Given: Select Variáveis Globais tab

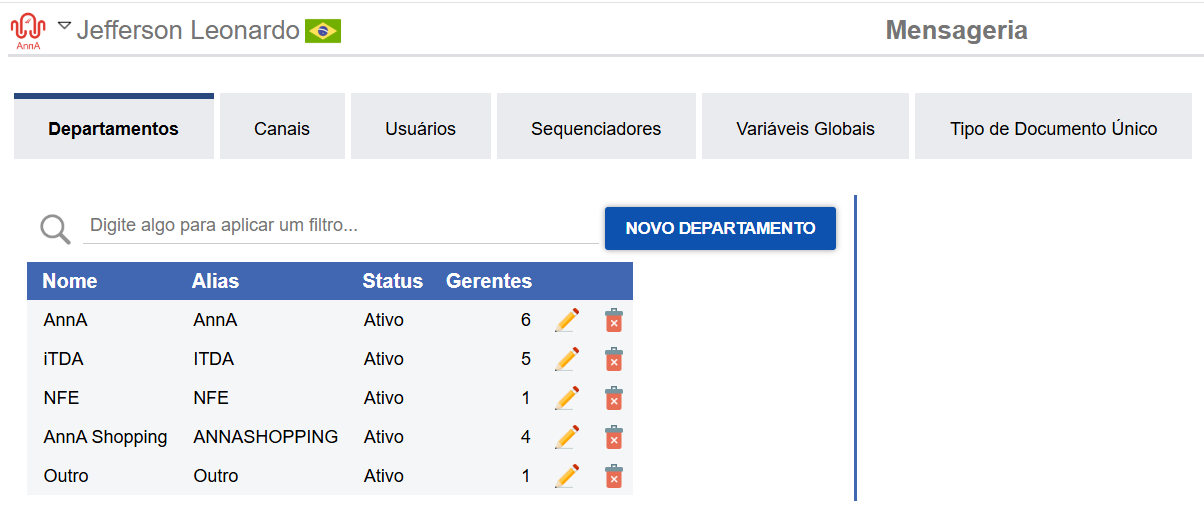Looking at the screenshot, I should pos(805,129).
